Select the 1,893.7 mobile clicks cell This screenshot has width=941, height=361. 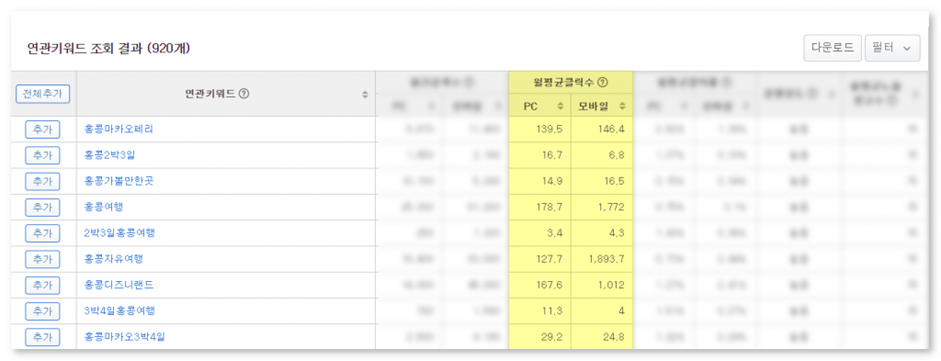(602, 259)
